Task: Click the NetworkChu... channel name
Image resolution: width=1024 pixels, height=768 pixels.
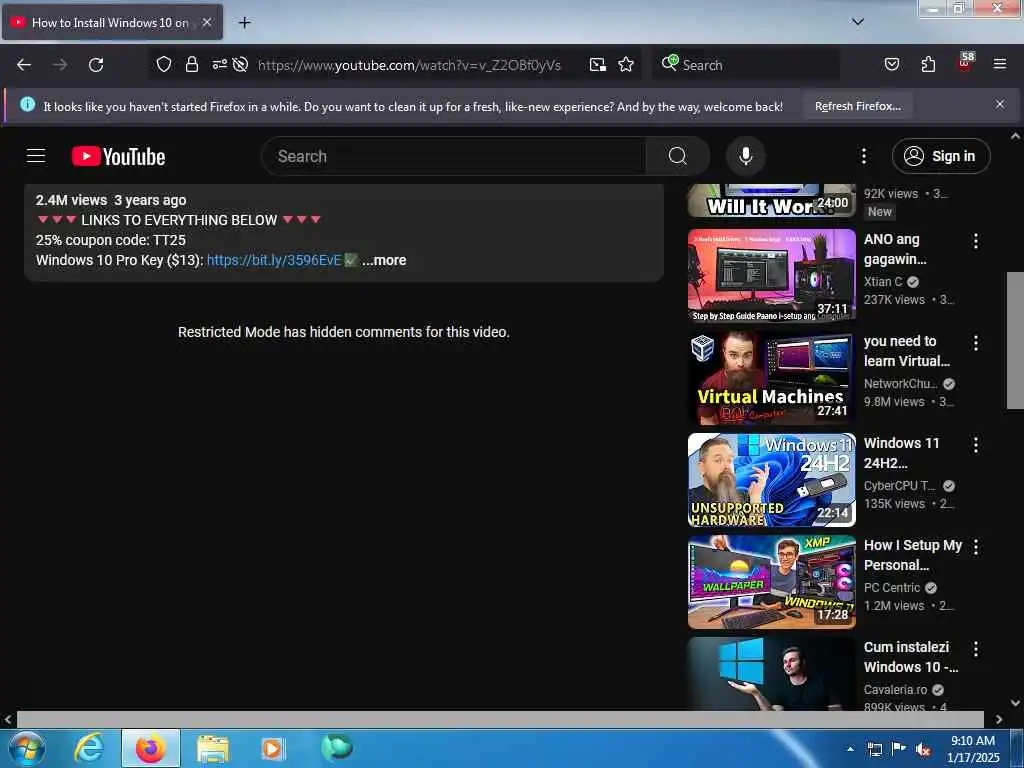Action: pyautogui.click(x=900, y=383)
